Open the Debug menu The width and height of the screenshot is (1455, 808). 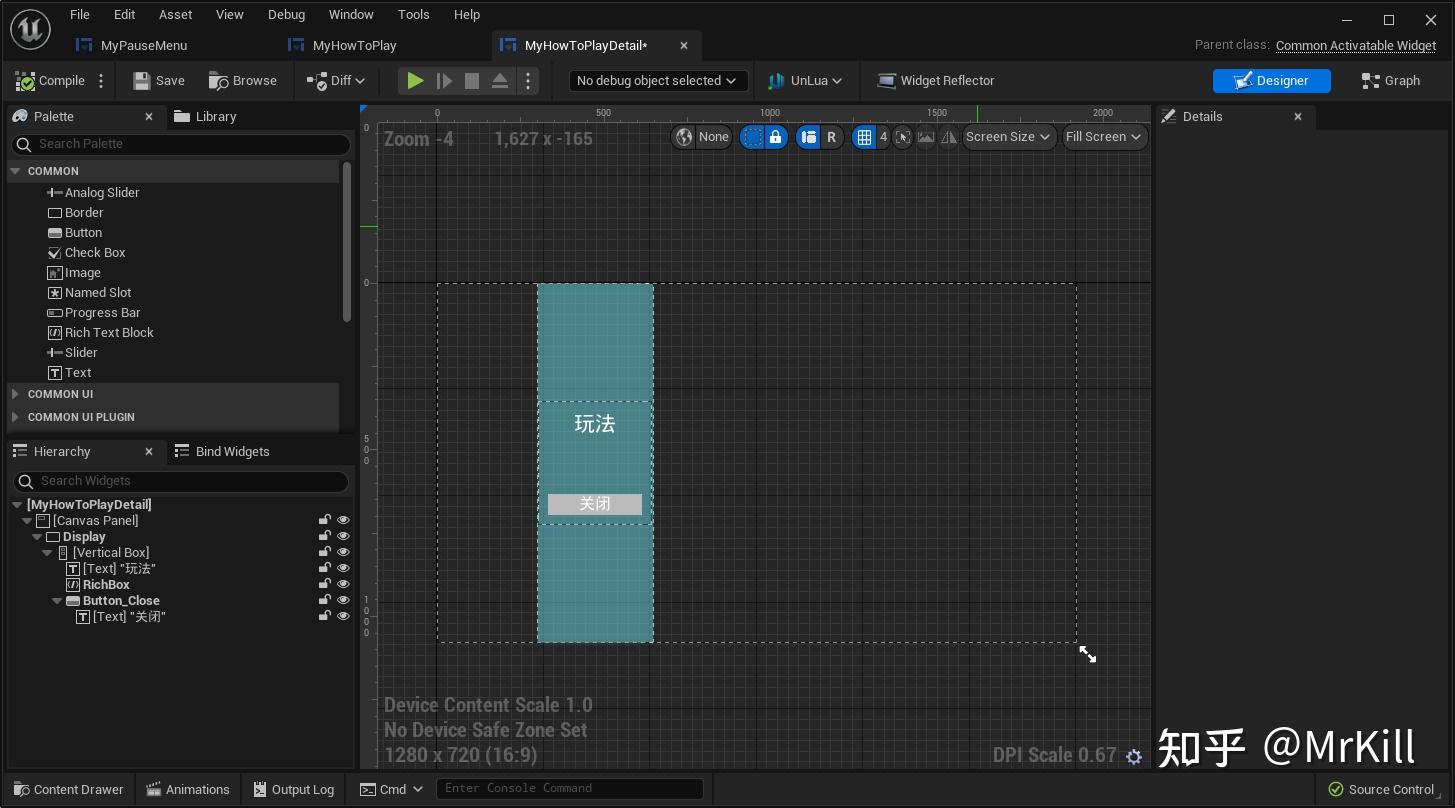point(286,14)
